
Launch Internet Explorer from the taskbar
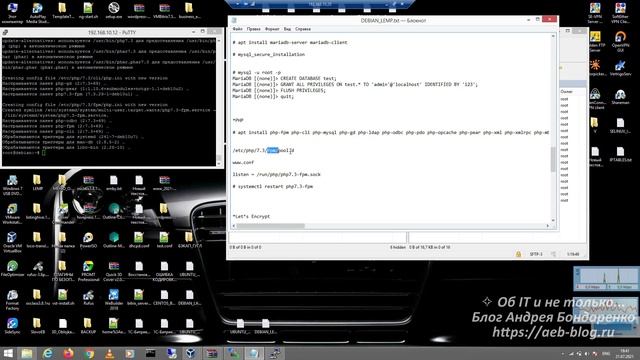[48, 353]
